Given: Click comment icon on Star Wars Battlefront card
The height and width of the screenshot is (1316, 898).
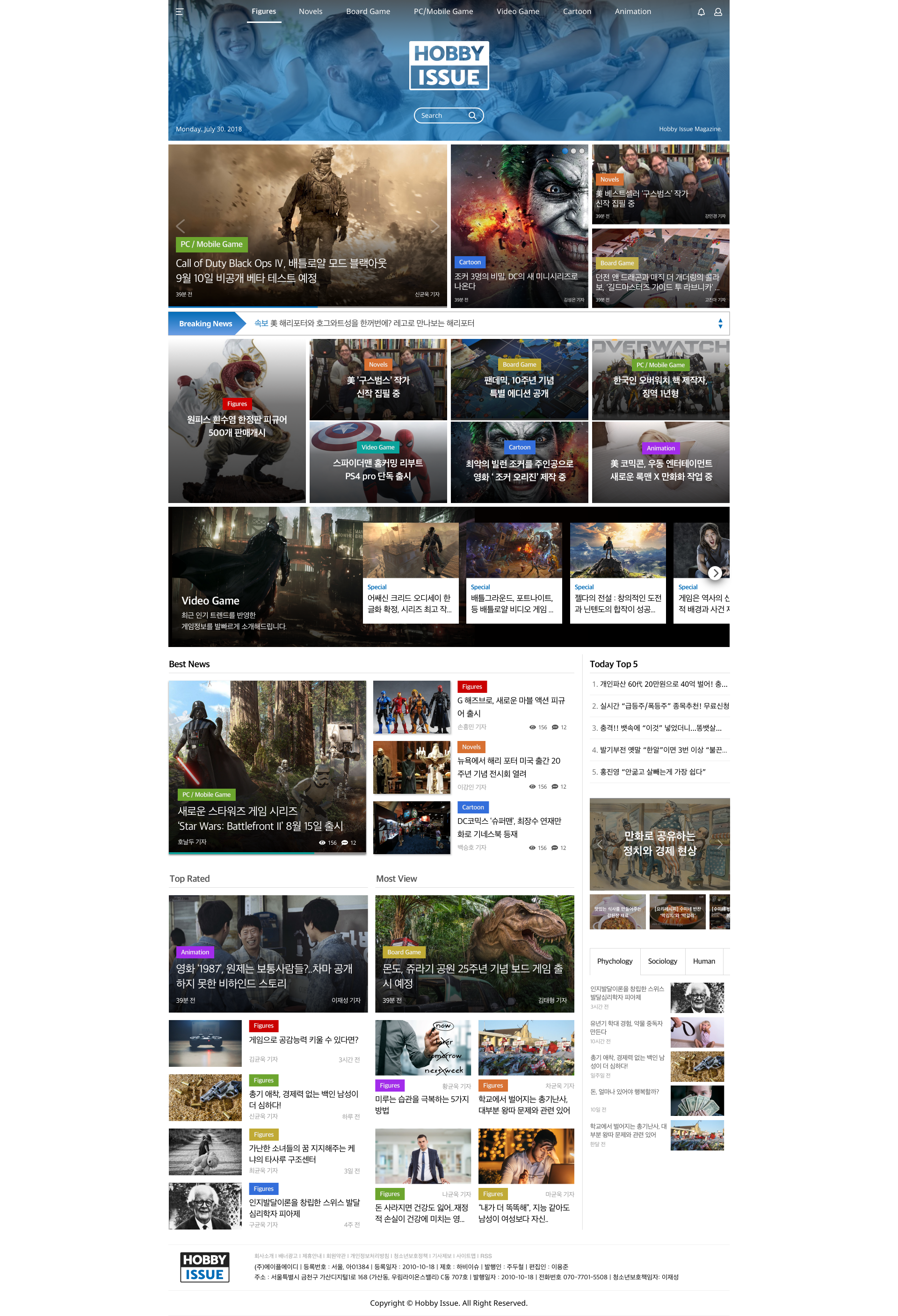Looking at the screenshot, I should coord(345,842).
